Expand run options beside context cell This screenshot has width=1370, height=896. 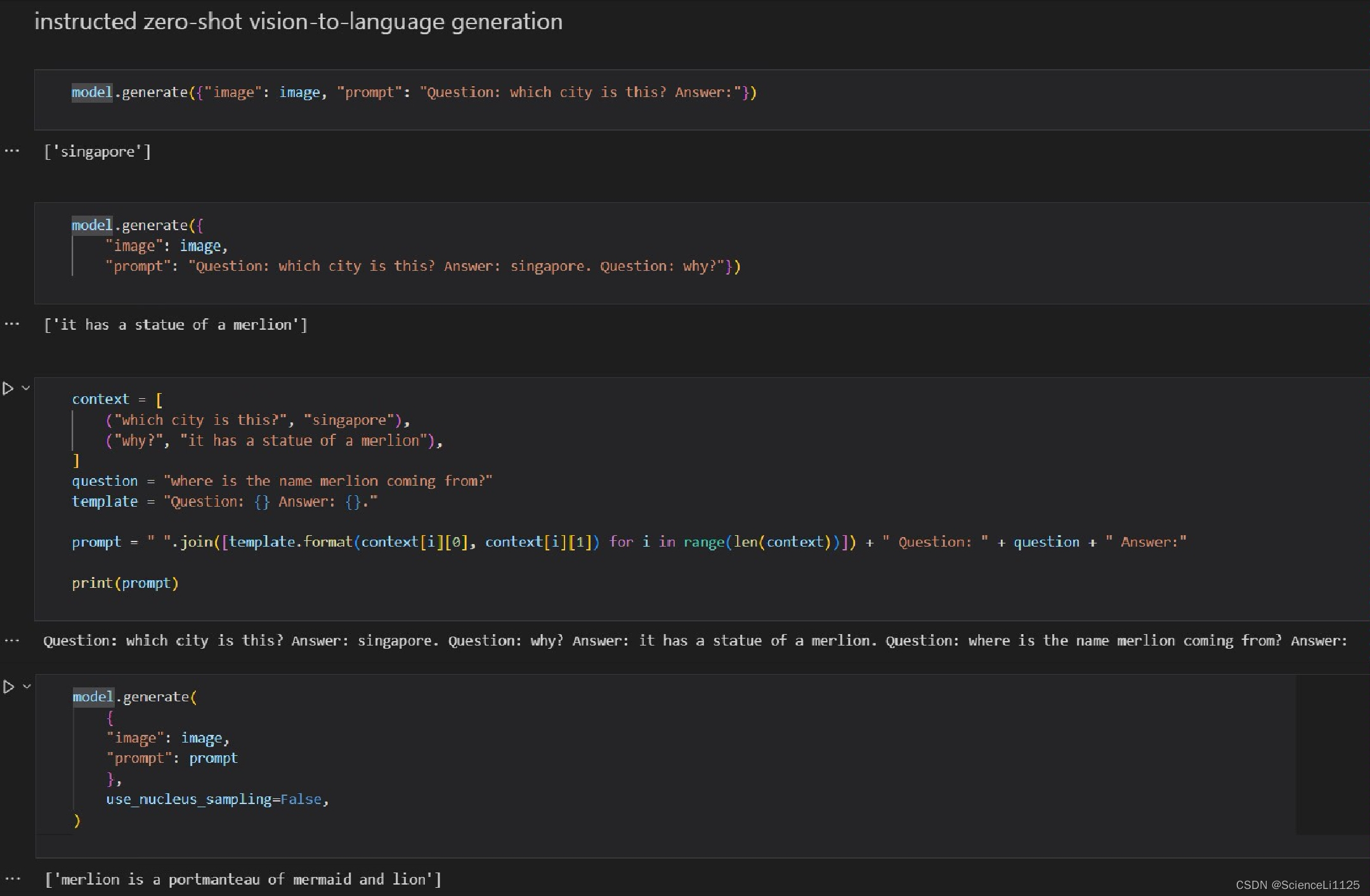tap(26, 388)
